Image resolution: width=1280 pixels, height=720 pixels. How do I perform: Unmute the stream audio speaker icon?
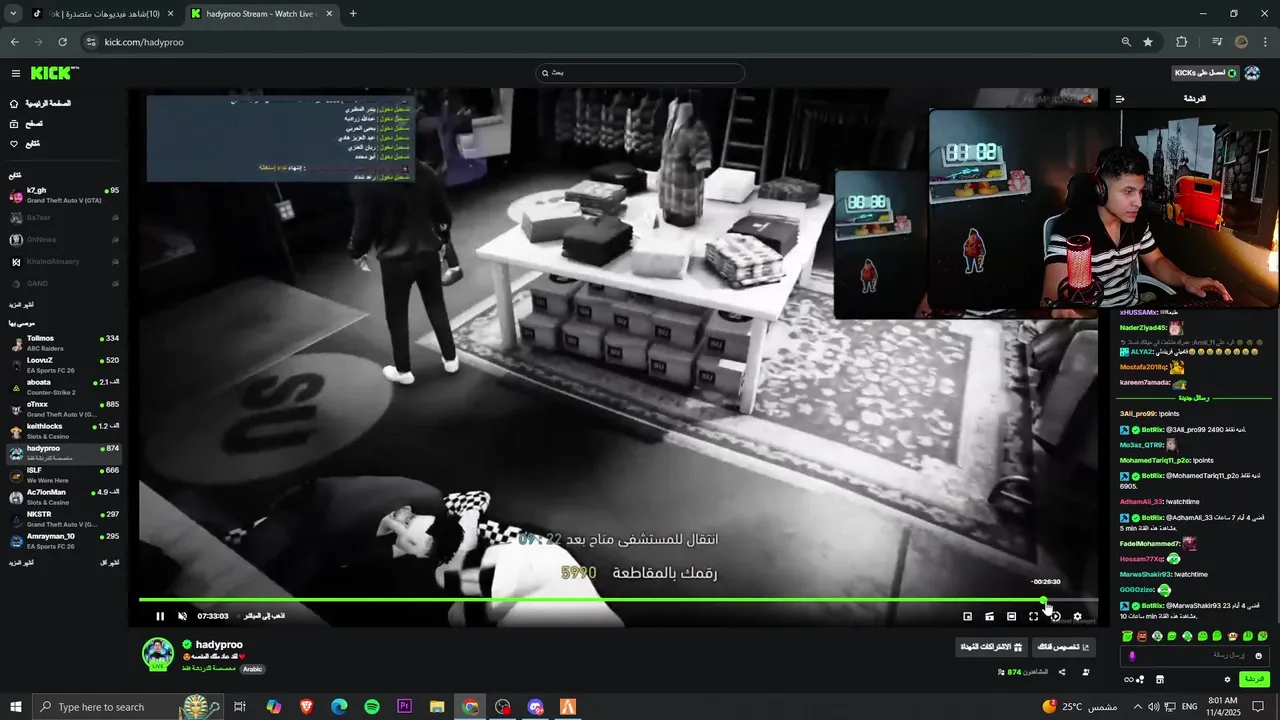pyautogui.click(x=182, y=616)
